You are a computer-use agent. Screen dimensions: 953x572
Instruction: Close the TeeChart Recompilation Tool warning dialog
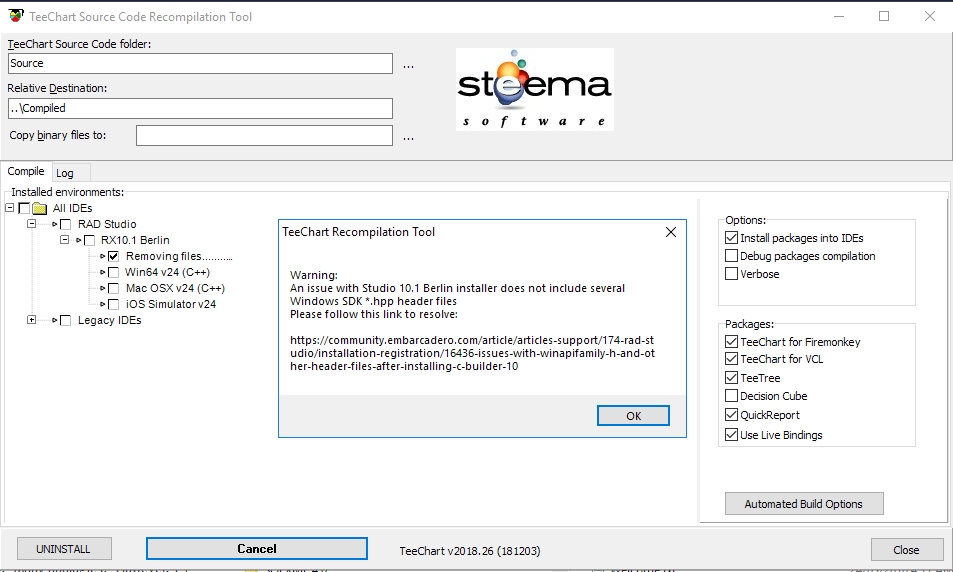pyautogui.click(x=670, y=232)
